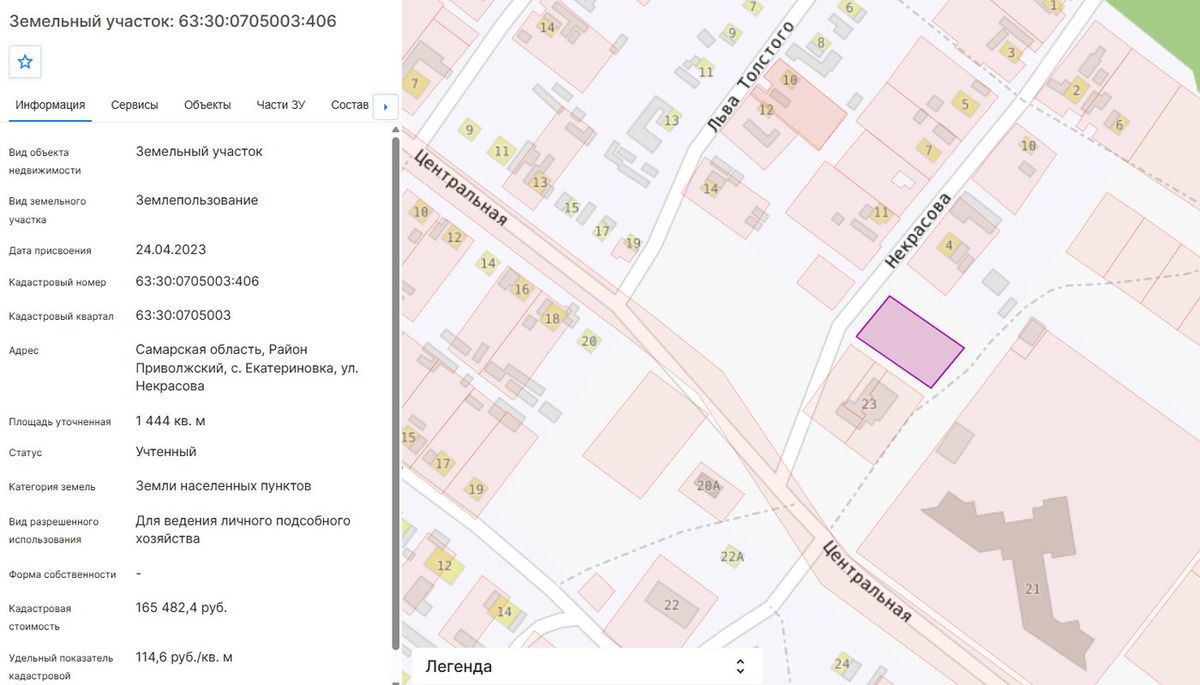Click the status value 'Учтенный'
The image size is (1200, 685).
pyautogui.click(x=166, y=452)
